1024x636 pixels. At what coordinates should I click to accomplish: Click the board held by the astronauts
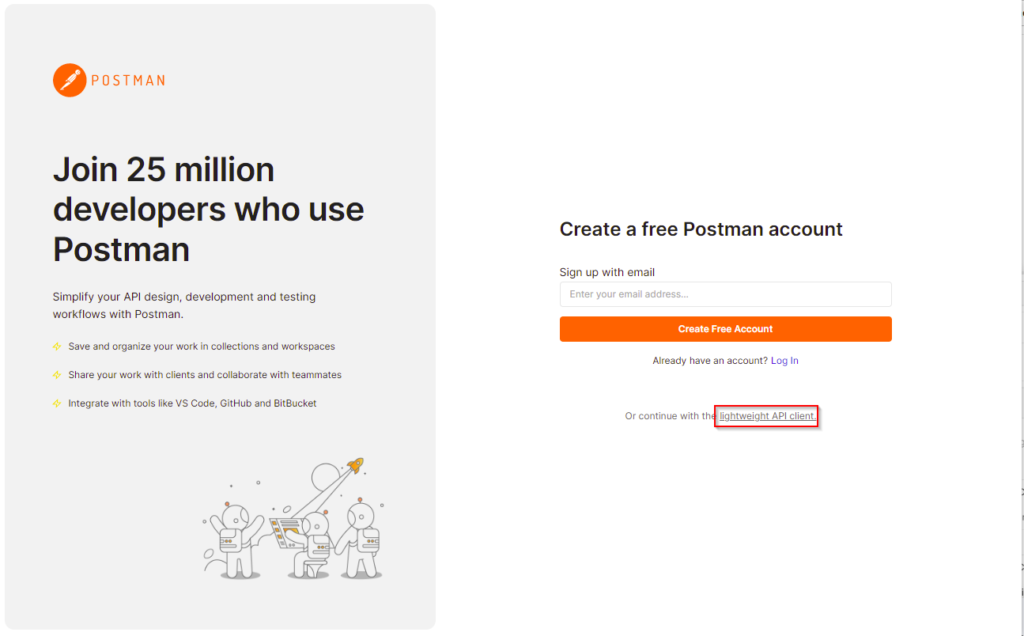pos(286,532)
